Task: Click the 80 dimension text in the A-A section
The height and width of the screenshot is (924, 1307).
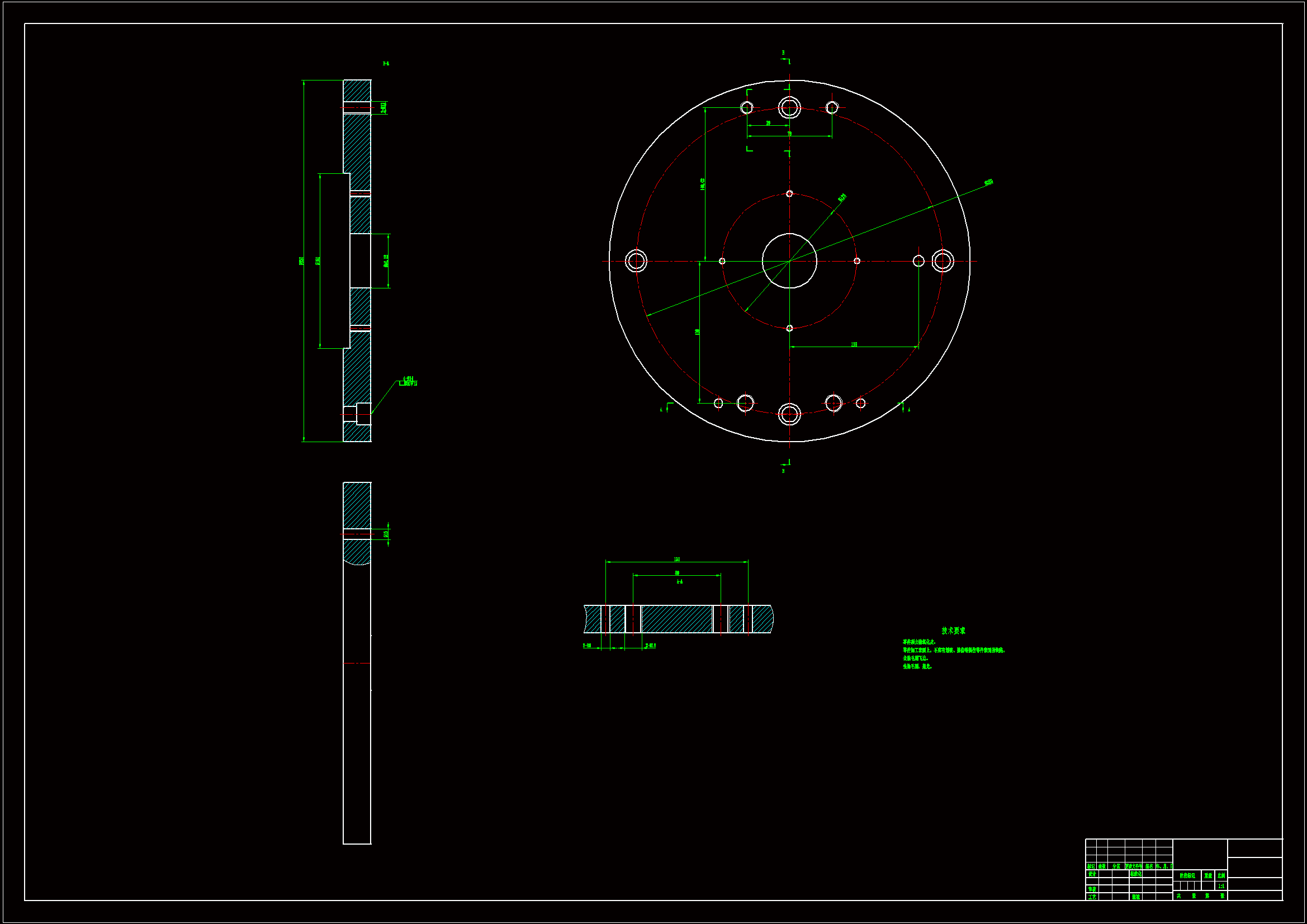Action: 677,573
